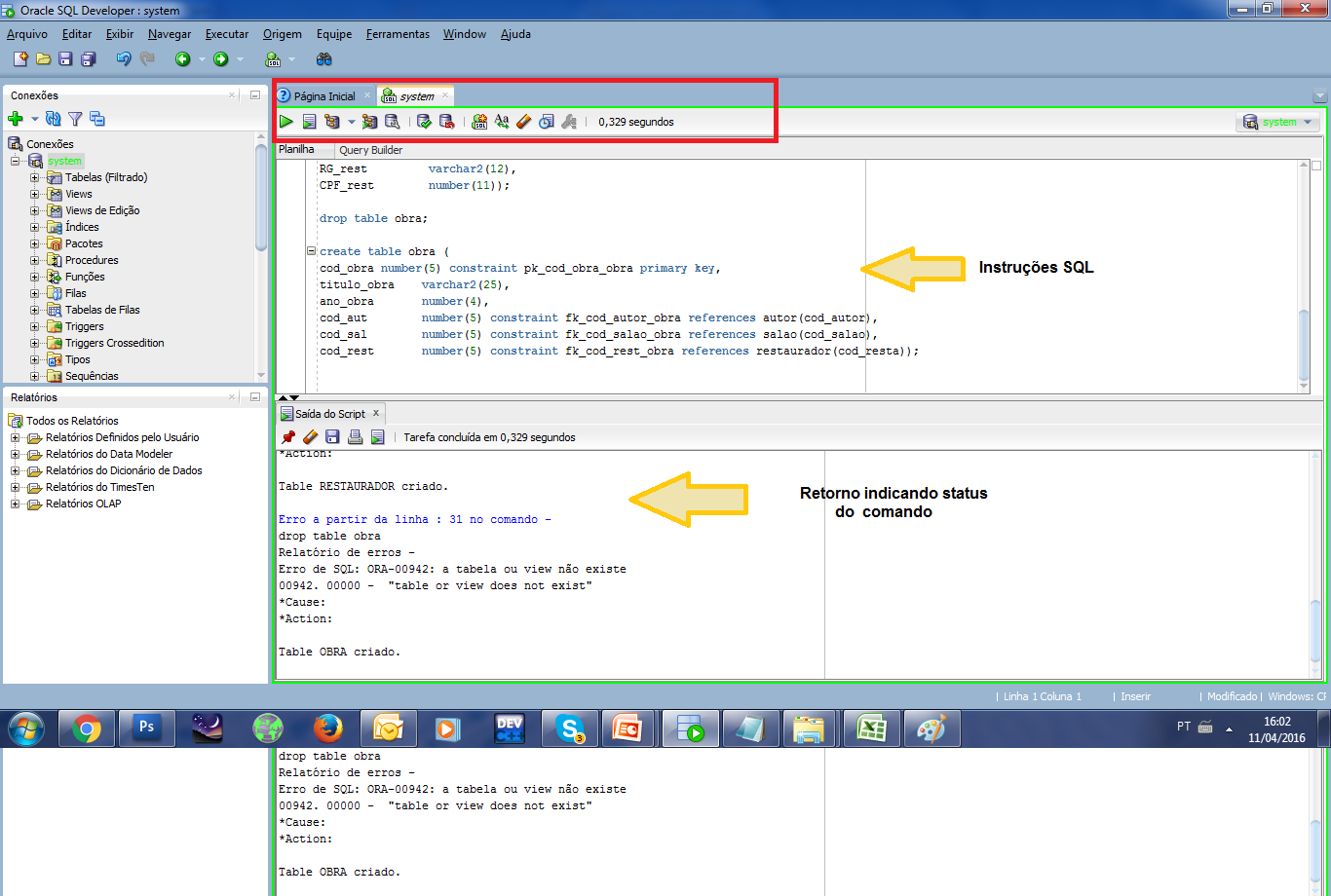
Task: Pin the Saída do Script output
Action: click(x=288, y=436)
